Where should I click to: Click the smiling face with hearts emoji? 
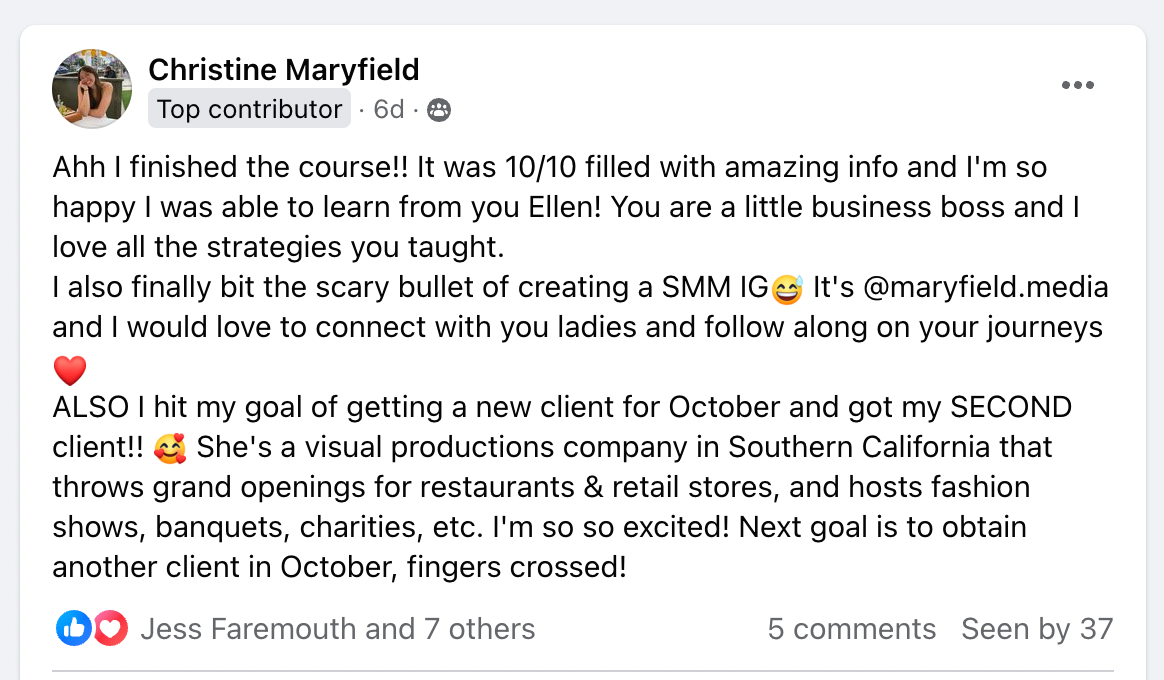[x=171, y=448]
